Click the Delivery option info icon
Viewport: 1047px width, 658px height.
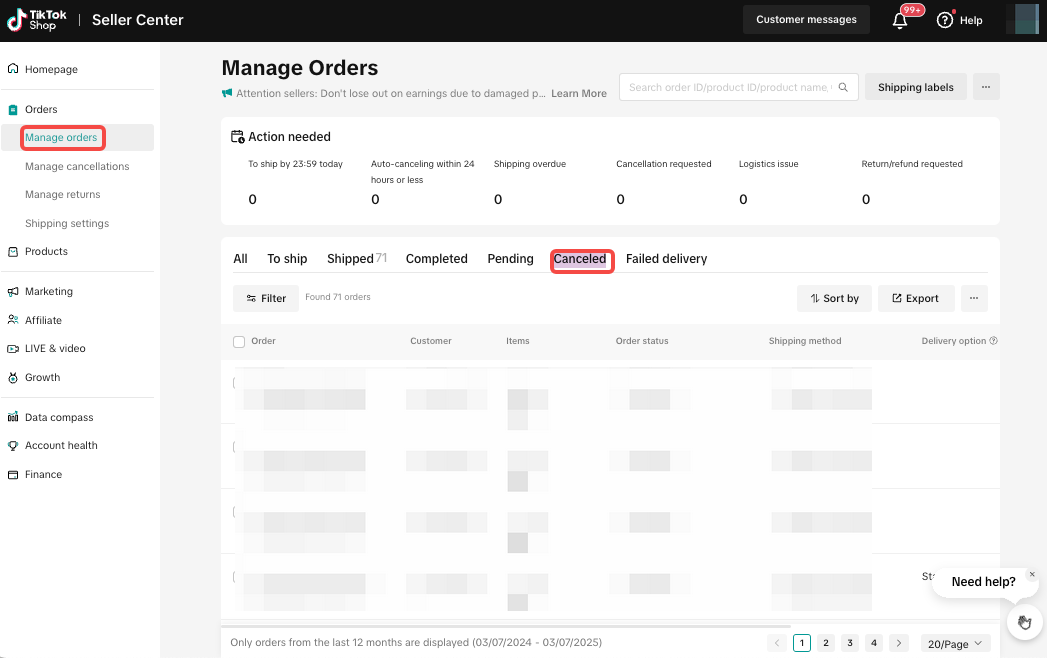tap(993, 341)
